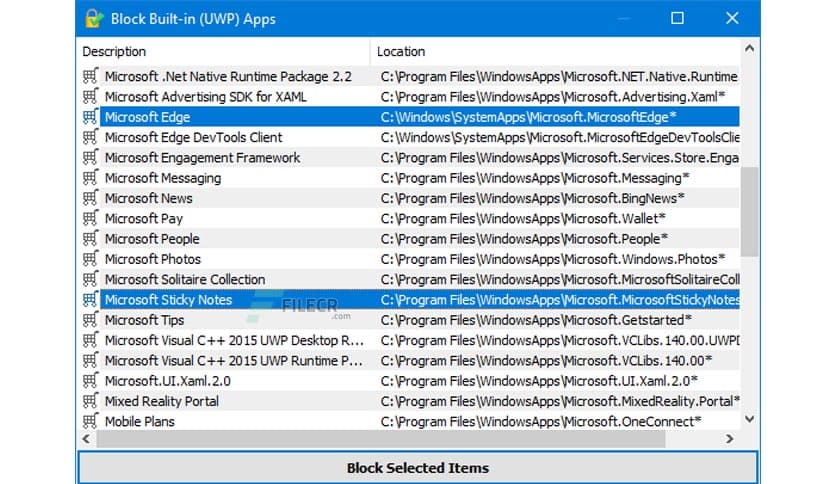The image size is (836, 484).
Task: Click the cart icon beside Microsoft News
Action: click(91, 198)
